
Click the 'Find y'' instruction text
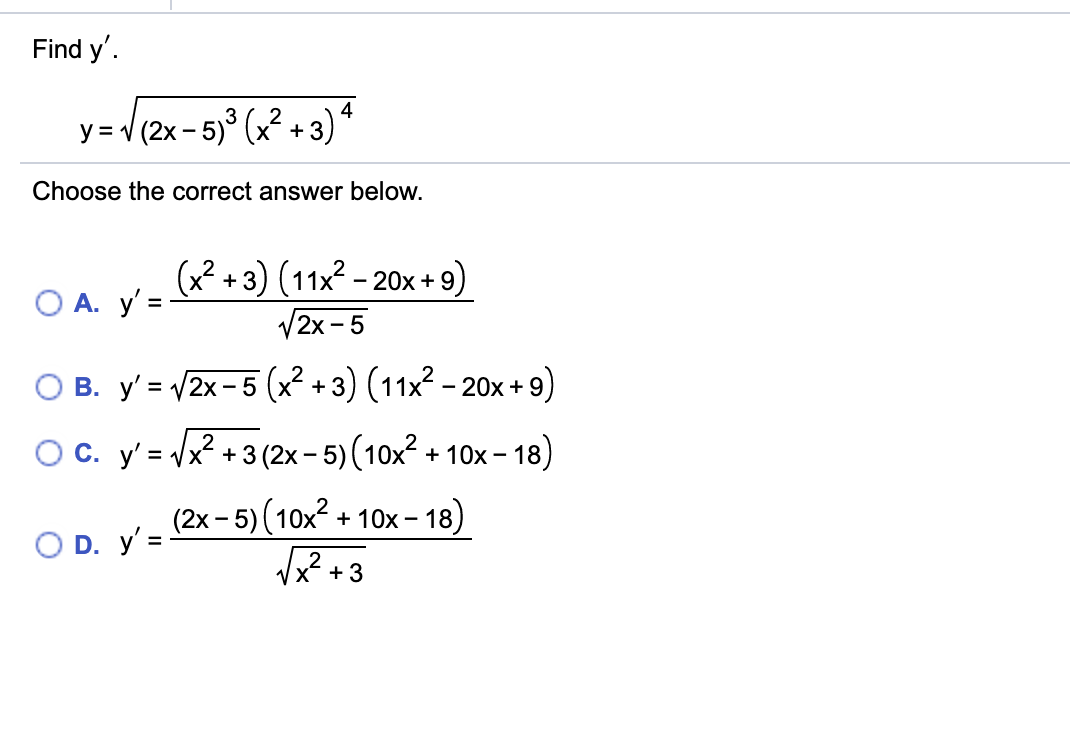pyautogui.click(x=65, y=48)
